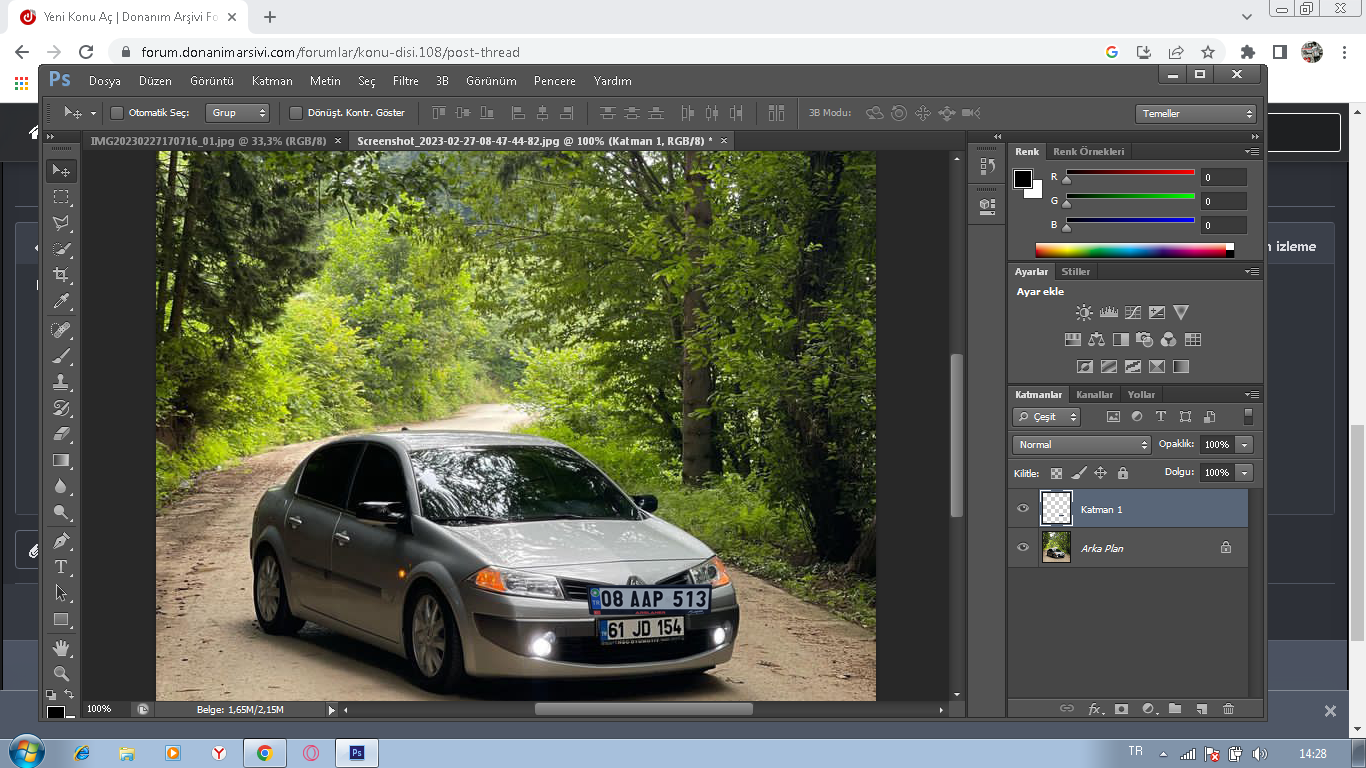Select the Path Selection tool
Image resolution: width=1366 pixels, height=768 pixels.
pos(61,593)
